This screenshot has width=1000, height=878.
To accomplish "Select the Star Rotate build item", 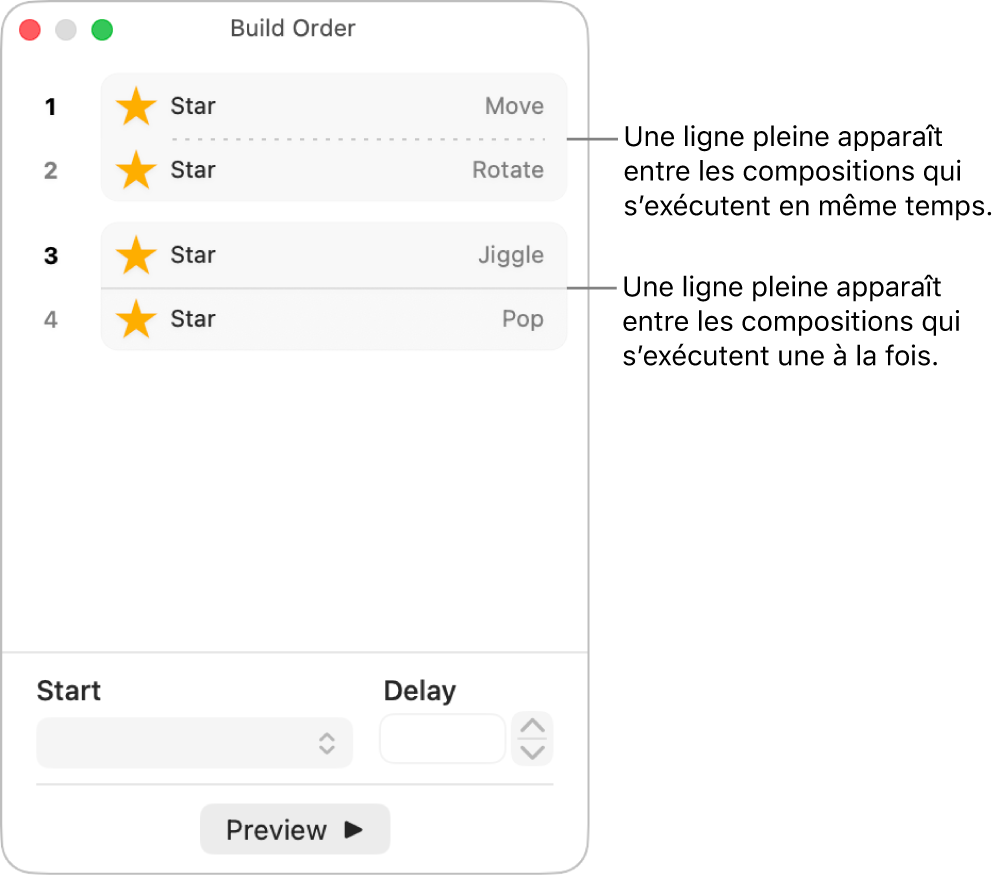I will click(330, 170).
